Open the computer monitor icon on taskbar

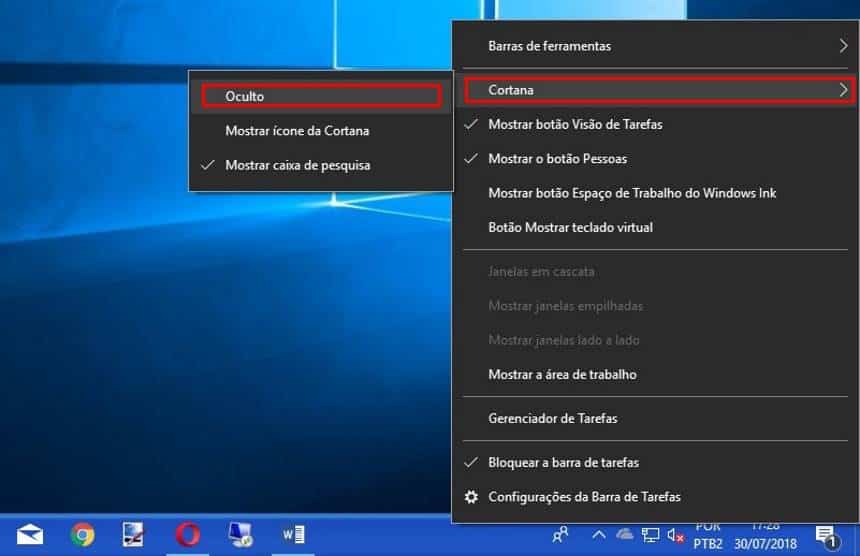pos(240,535)
